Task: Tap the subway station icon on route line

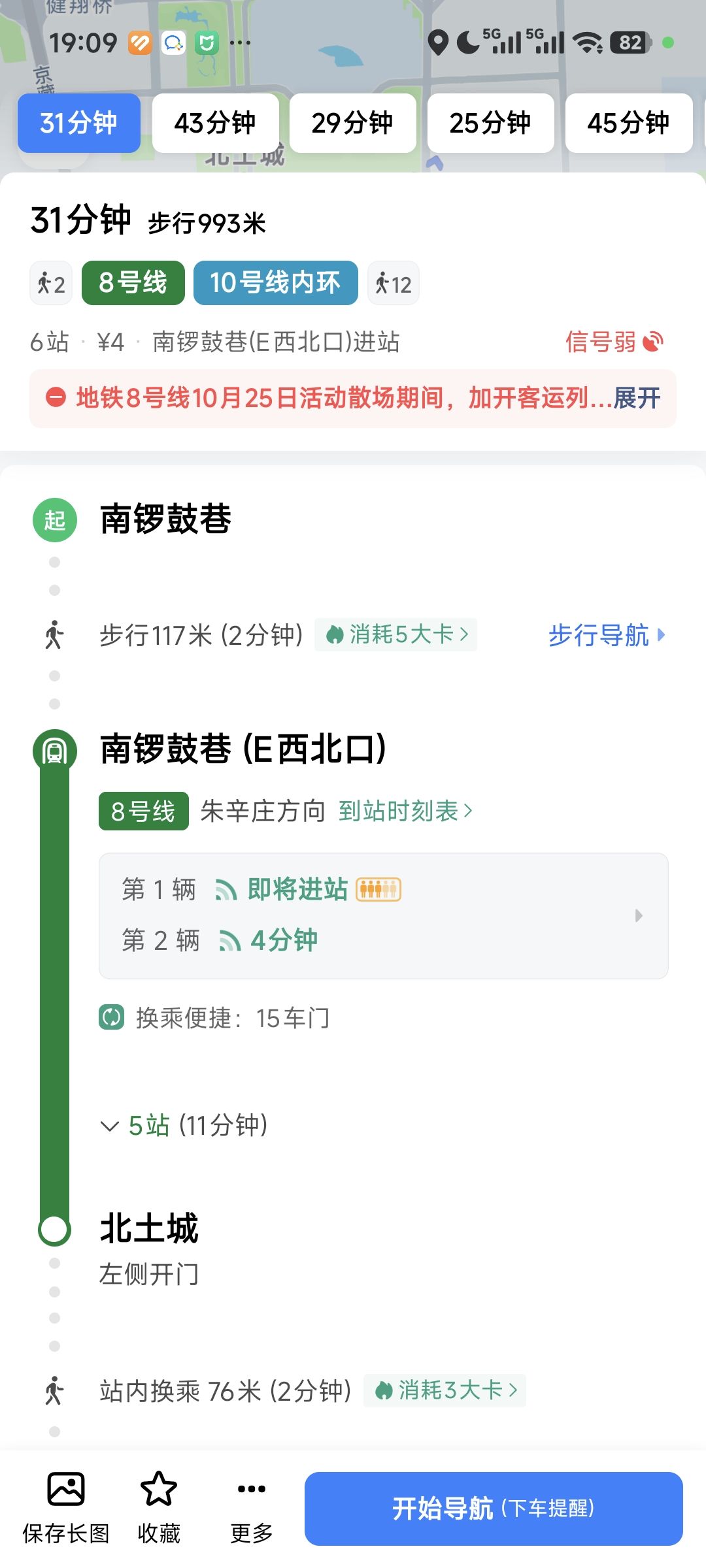Action: [55, 751]
